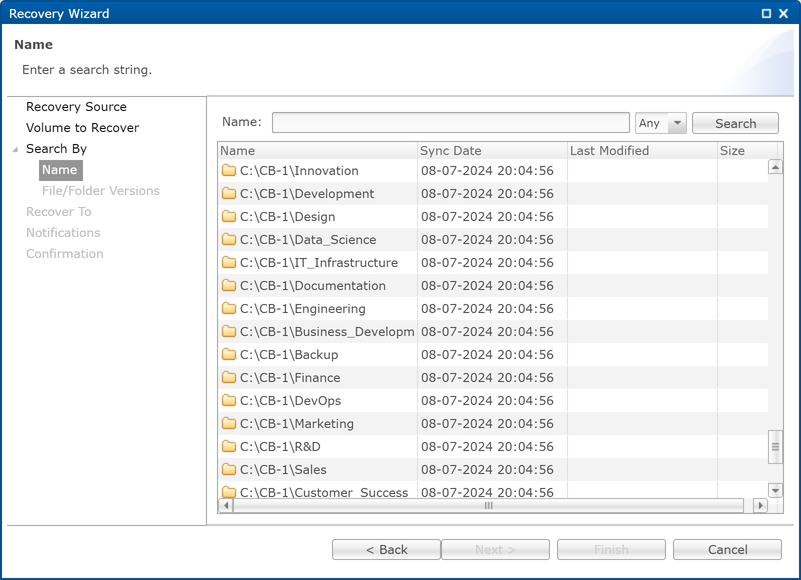The width and height of the screenshot is (801, 580).
Task: Close the Recovery Wizard window
Action: point(783,14)
